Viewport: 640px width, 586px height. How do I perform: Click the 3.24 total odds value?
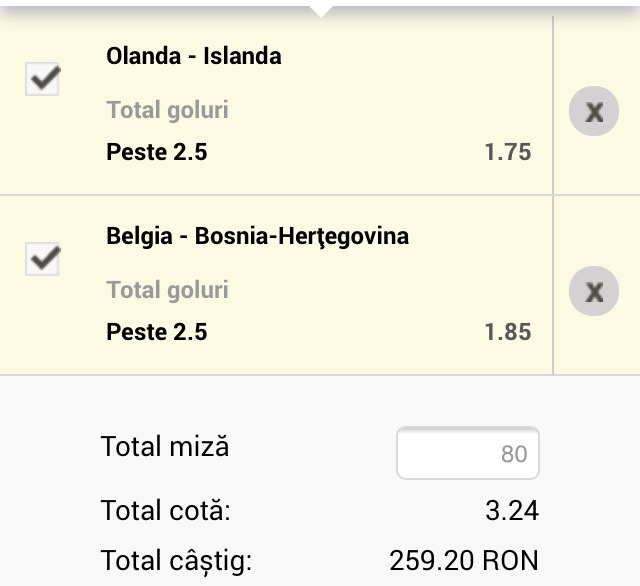(x=511, y=511)
